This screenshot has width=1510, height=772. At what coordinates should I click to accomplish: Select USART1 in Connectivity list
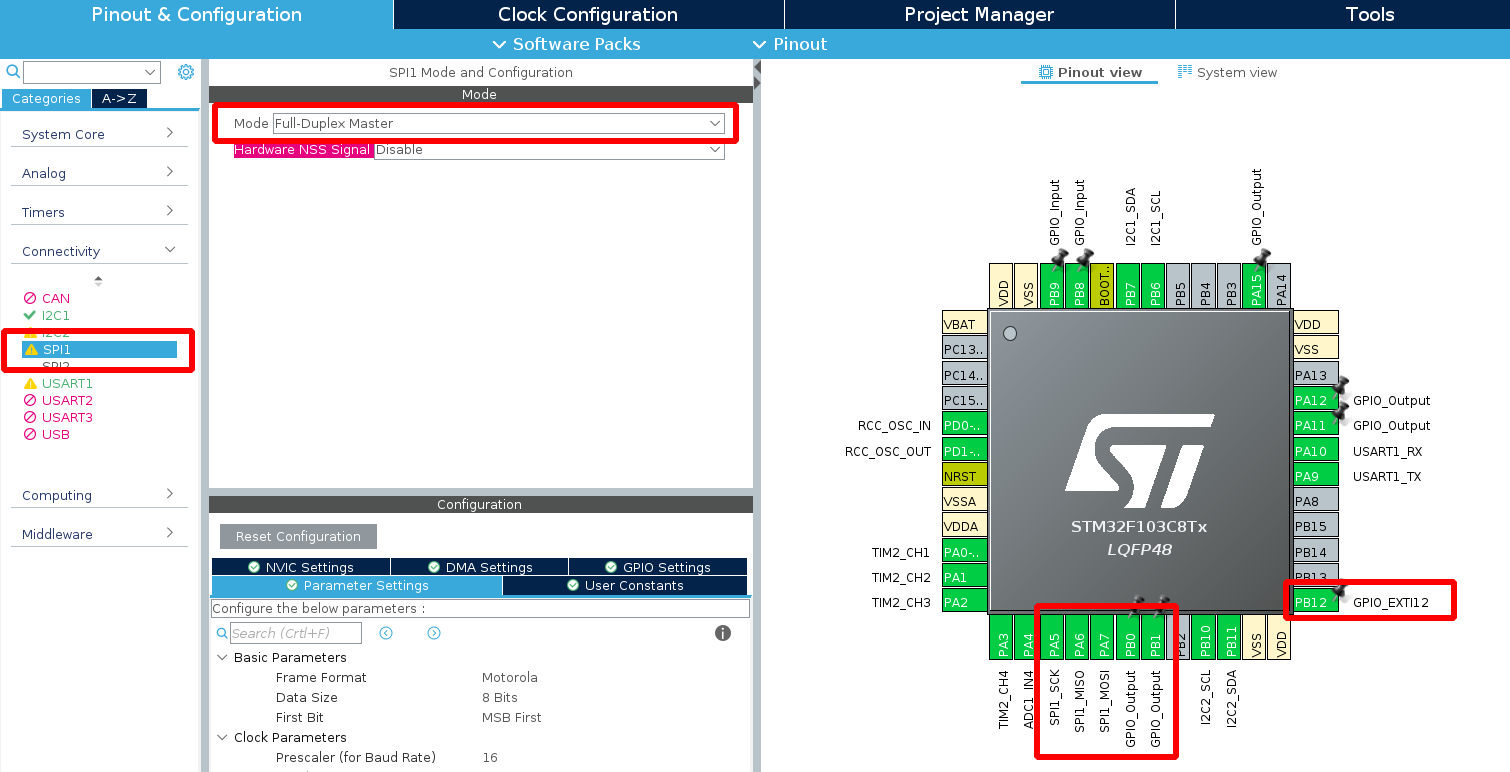tap(67, 383)
